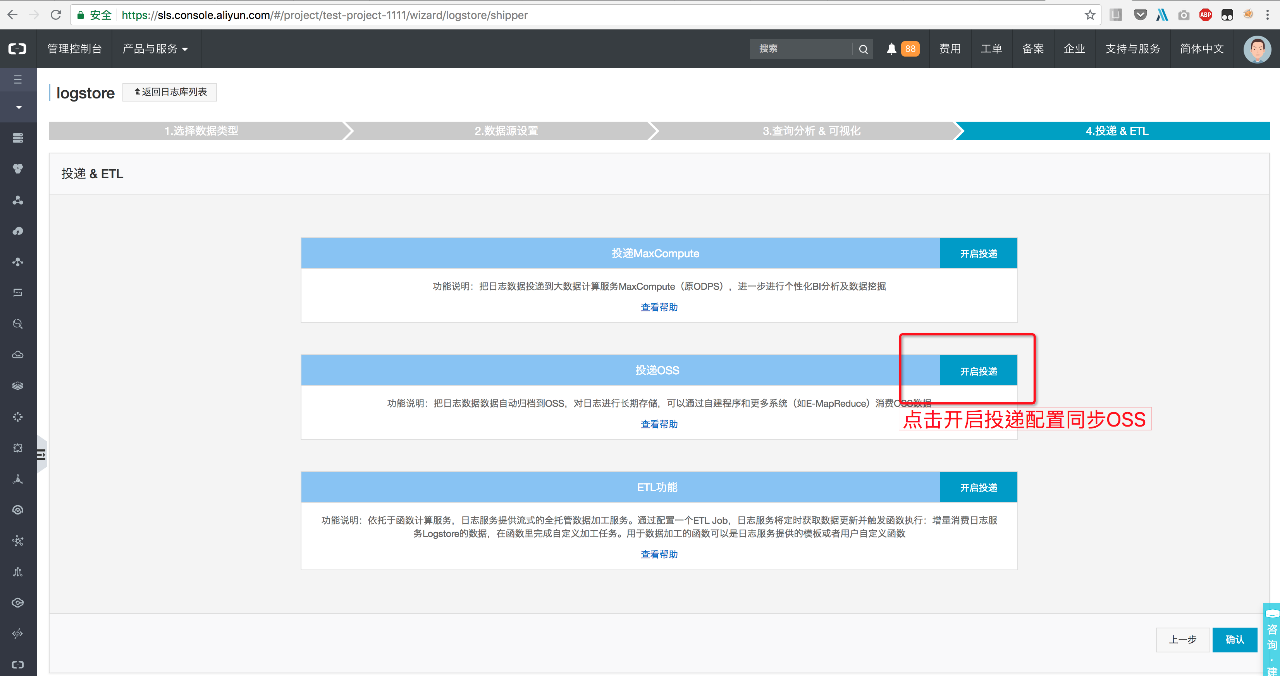1280x676 pixels.
Task: Open 费用 menu
Action: 950,49
